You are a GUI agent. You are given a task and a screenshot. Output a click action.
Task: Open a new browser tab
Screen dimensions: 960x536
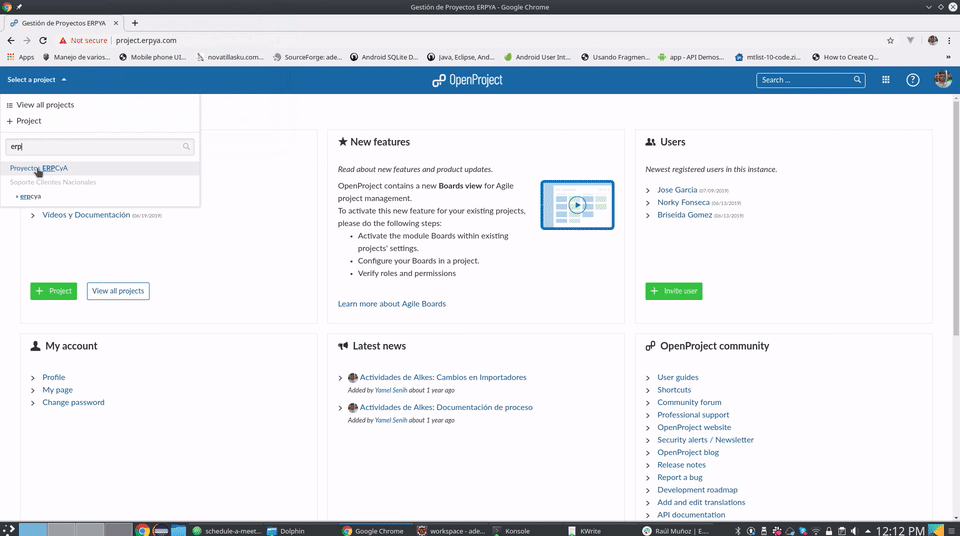click(x=135, y=23)
